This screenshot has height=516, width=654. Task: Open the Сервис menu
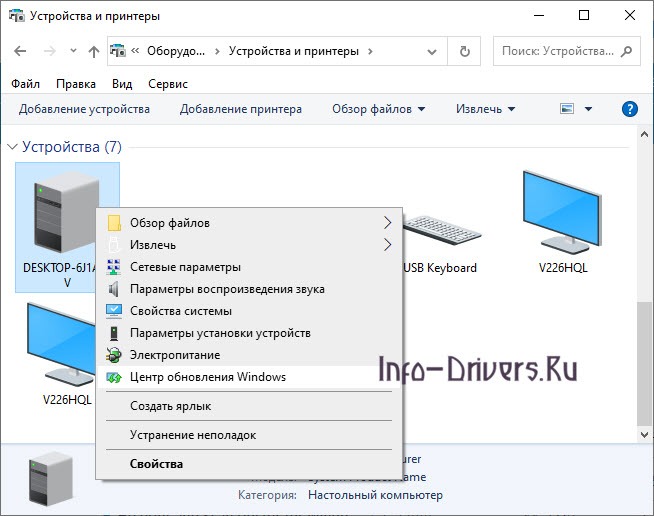(167, 84)
